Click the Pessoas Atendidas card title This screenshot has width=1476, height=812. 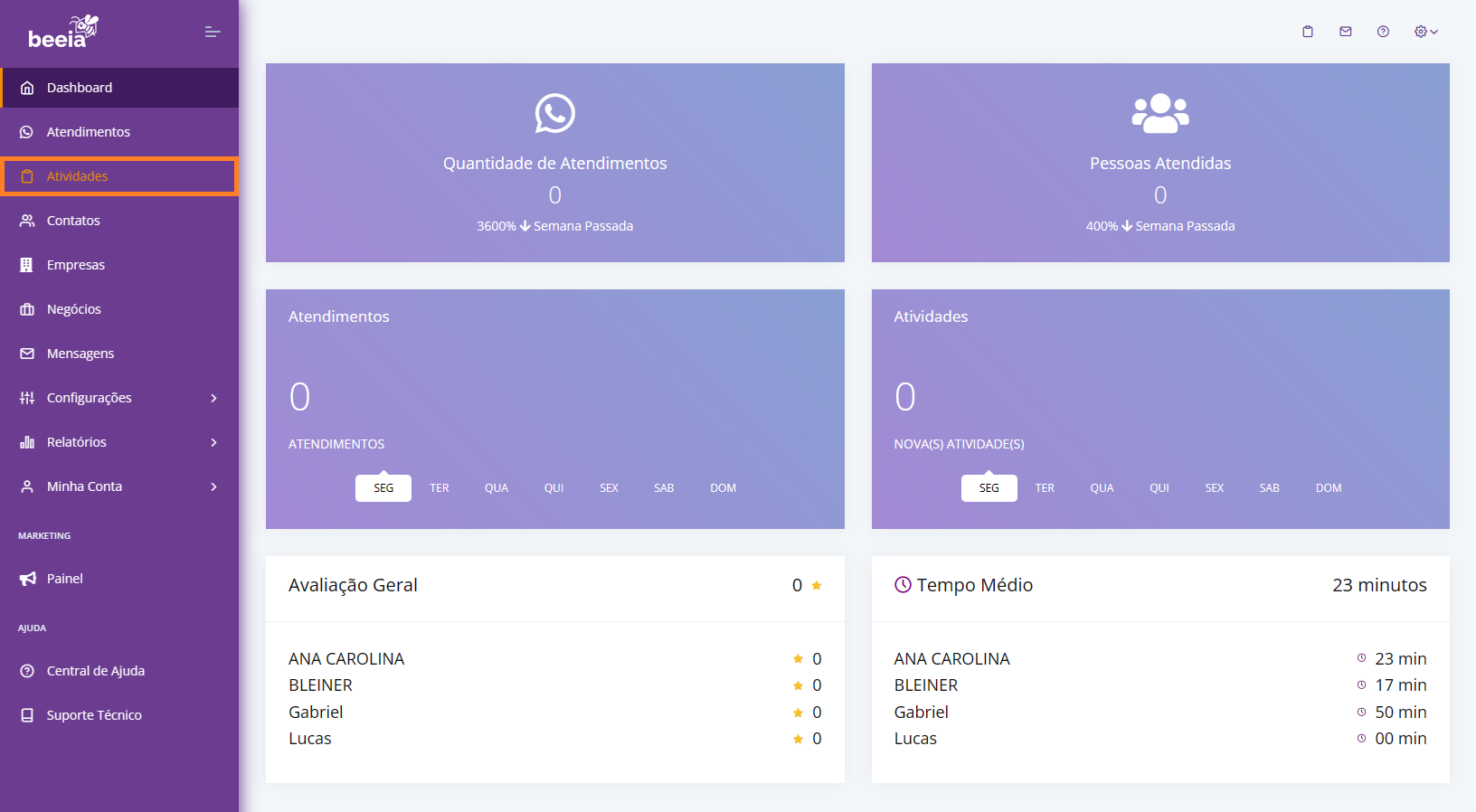point(1160,164)
